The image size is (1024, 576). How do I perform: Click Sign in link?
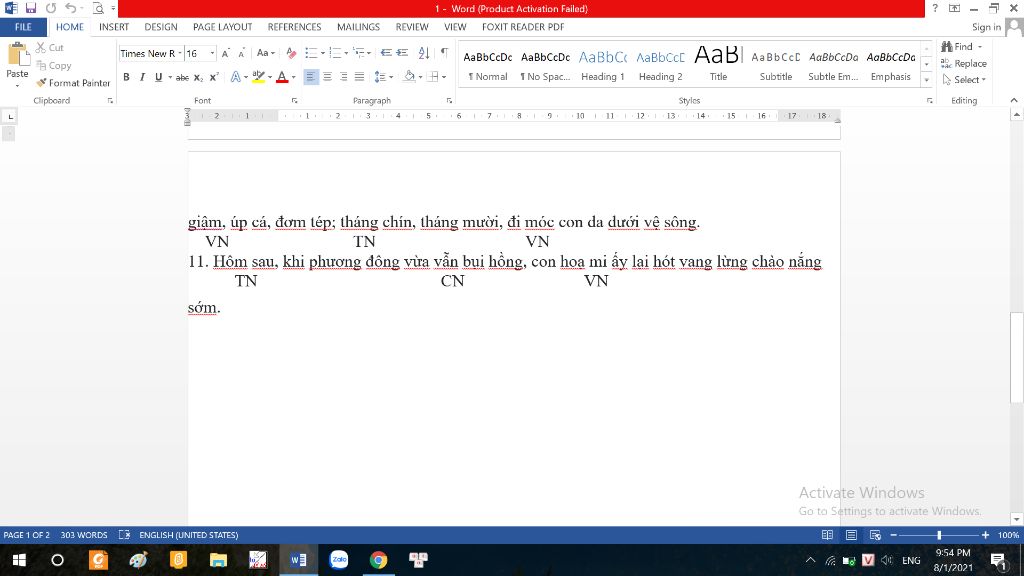[986, 27]
